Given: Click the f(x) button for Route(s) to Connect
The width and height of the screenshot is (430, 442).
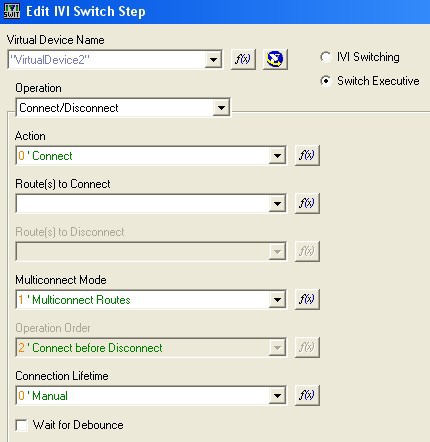Looking at the screenshot, I should click(307, 203).
